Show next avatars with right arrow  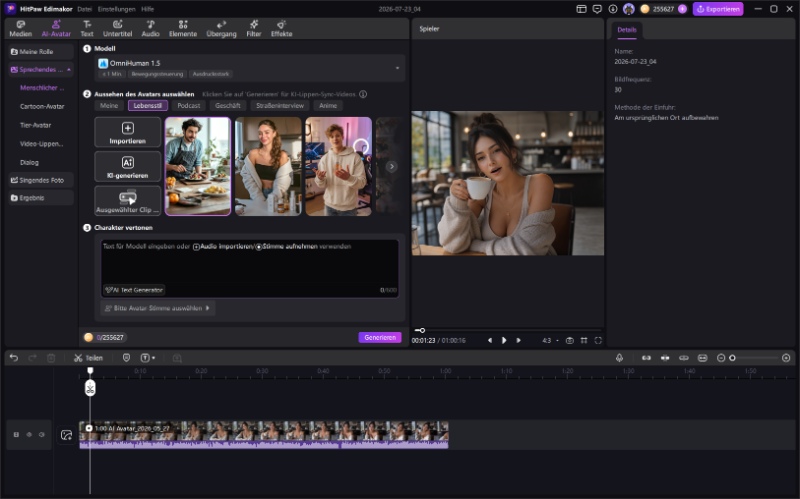coord(391,167)
